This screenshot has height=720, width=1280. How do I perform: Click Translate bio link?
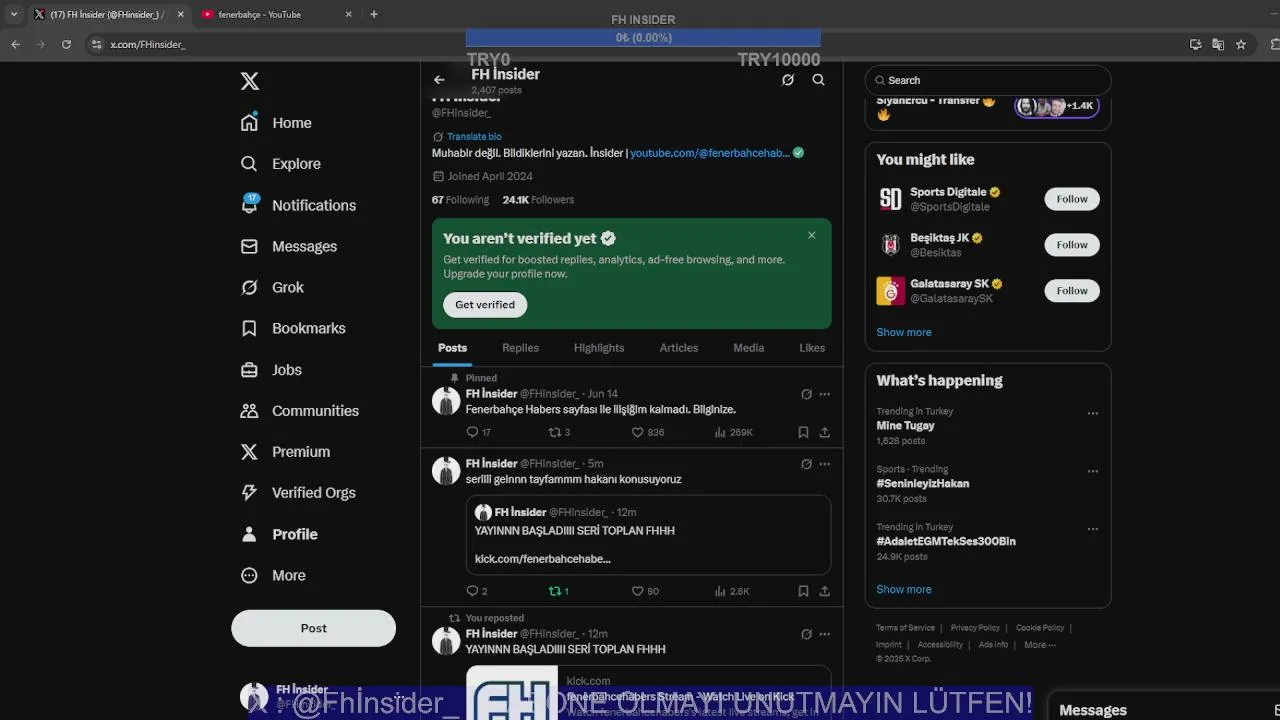point(474,137)
